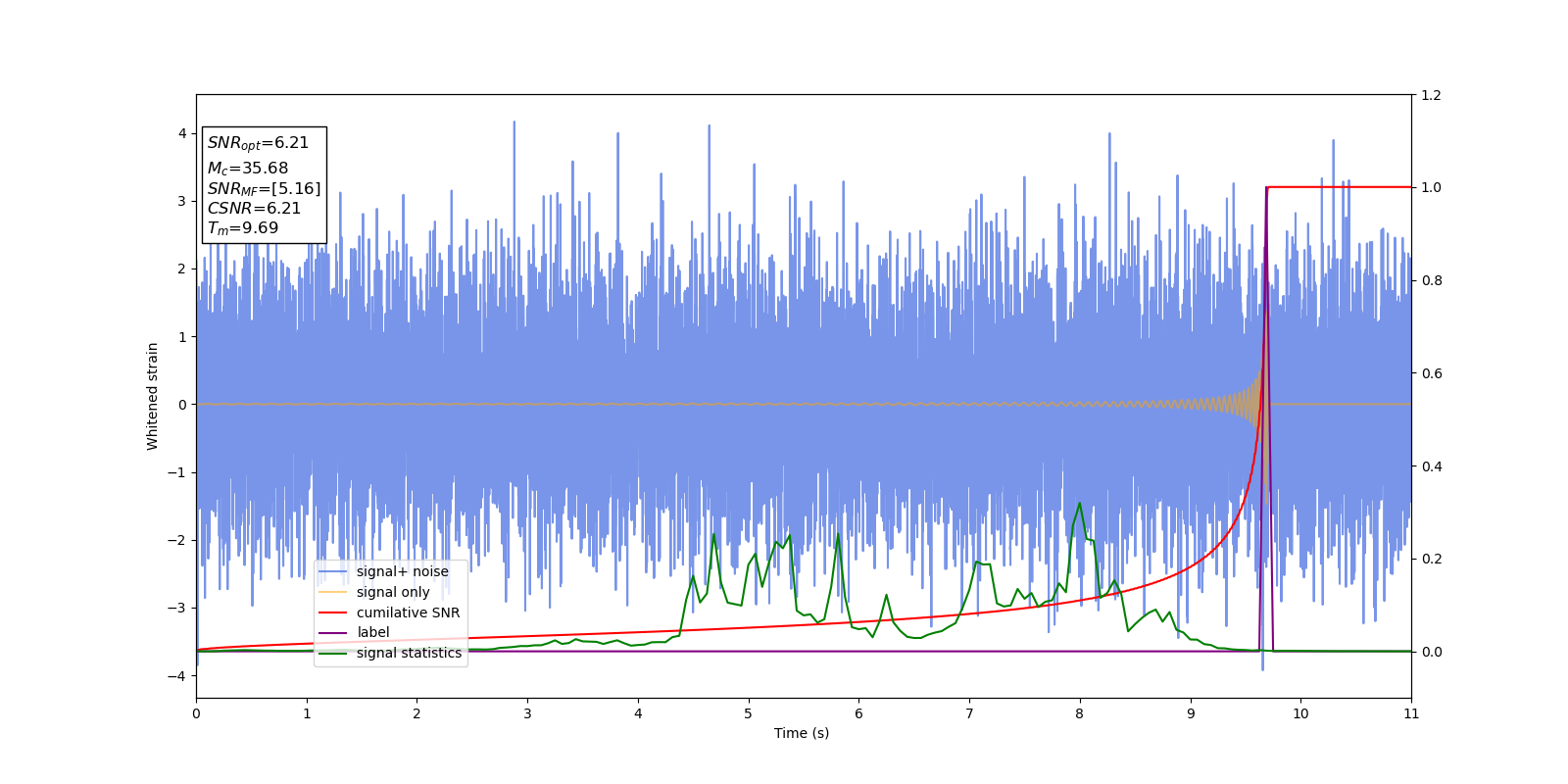This screenshot has width=1568, height=784.
Task: Click the Tm=9.69 annotation text
Action: 243,228
